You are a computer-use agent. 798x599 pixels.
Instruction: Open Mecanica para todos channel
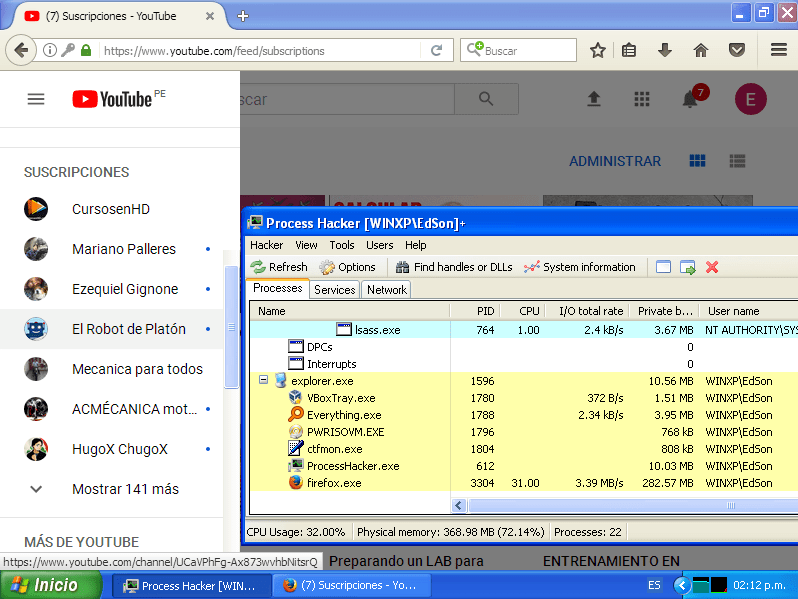click(111, 369)
